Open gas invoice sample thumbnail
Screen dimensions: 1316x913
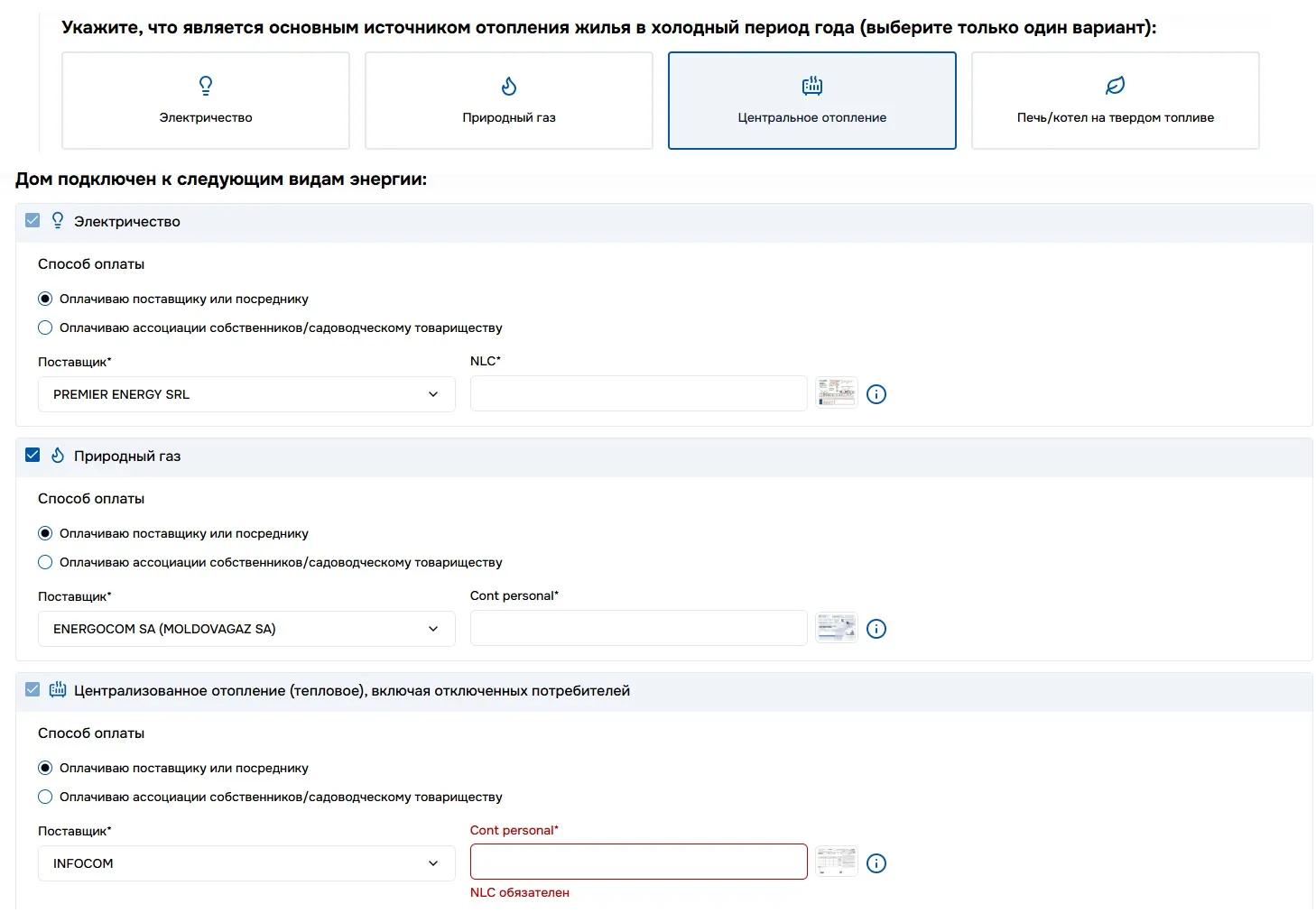coord(837,628)
